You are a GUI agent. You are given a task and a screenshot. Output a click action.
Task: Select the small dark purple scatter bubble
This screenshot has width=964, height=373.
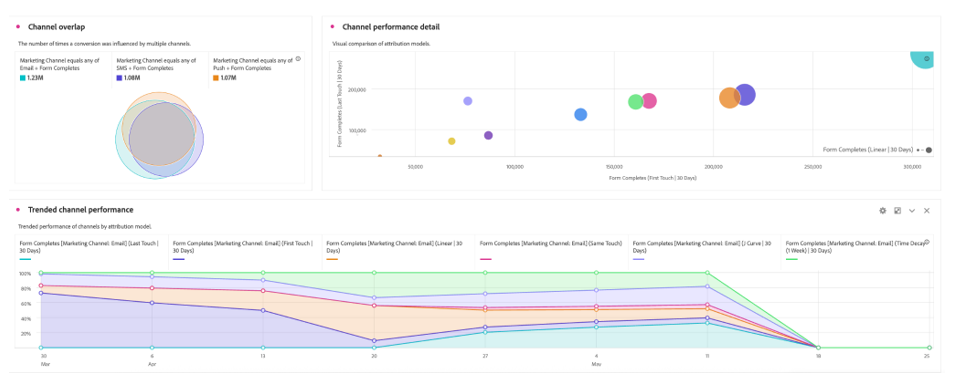(488, 135)
